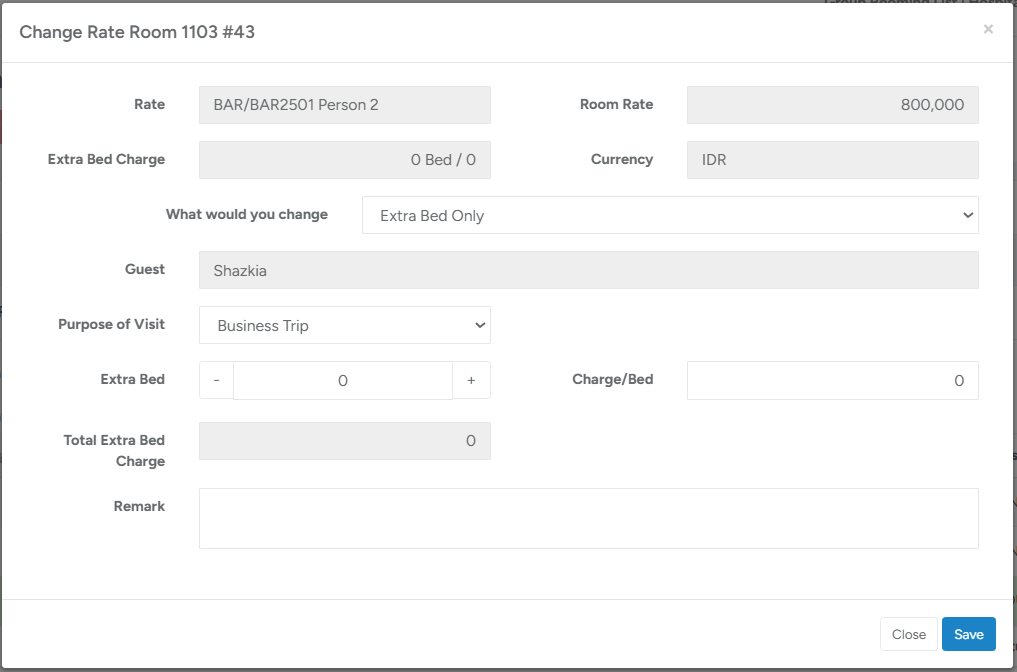Screen dimensions: 1017x672
Task: Click the plus button to add extra bed
Action: click(x=471, y=381)
